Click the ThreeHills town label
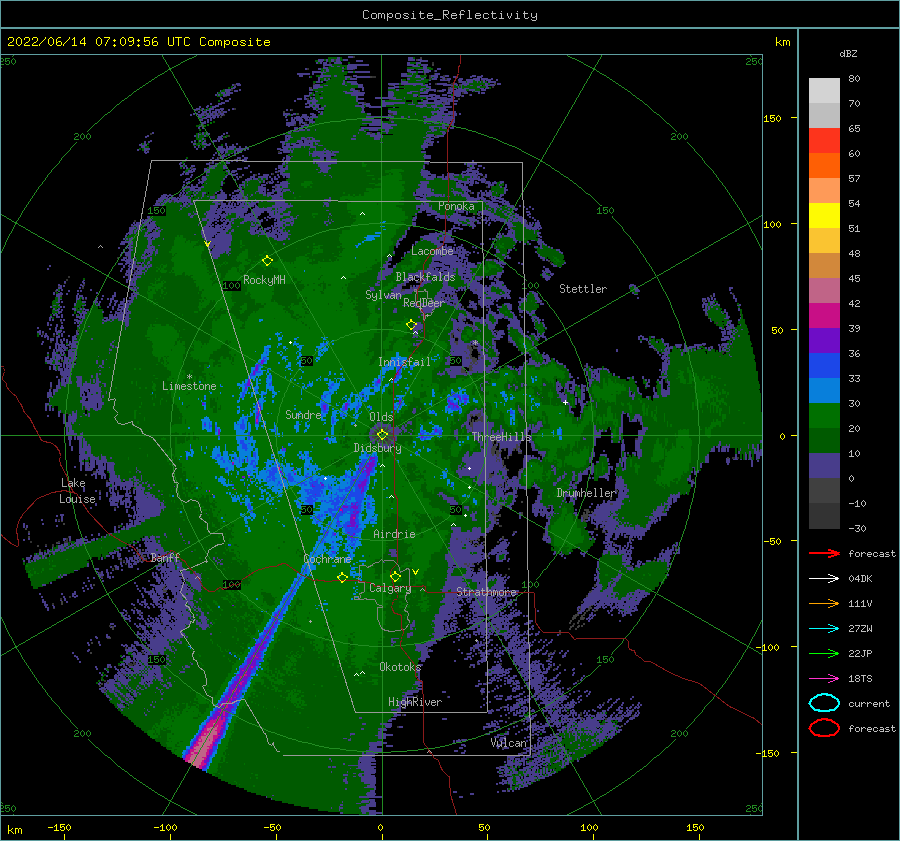Screen dimensions: 900x841 point(502,437)
